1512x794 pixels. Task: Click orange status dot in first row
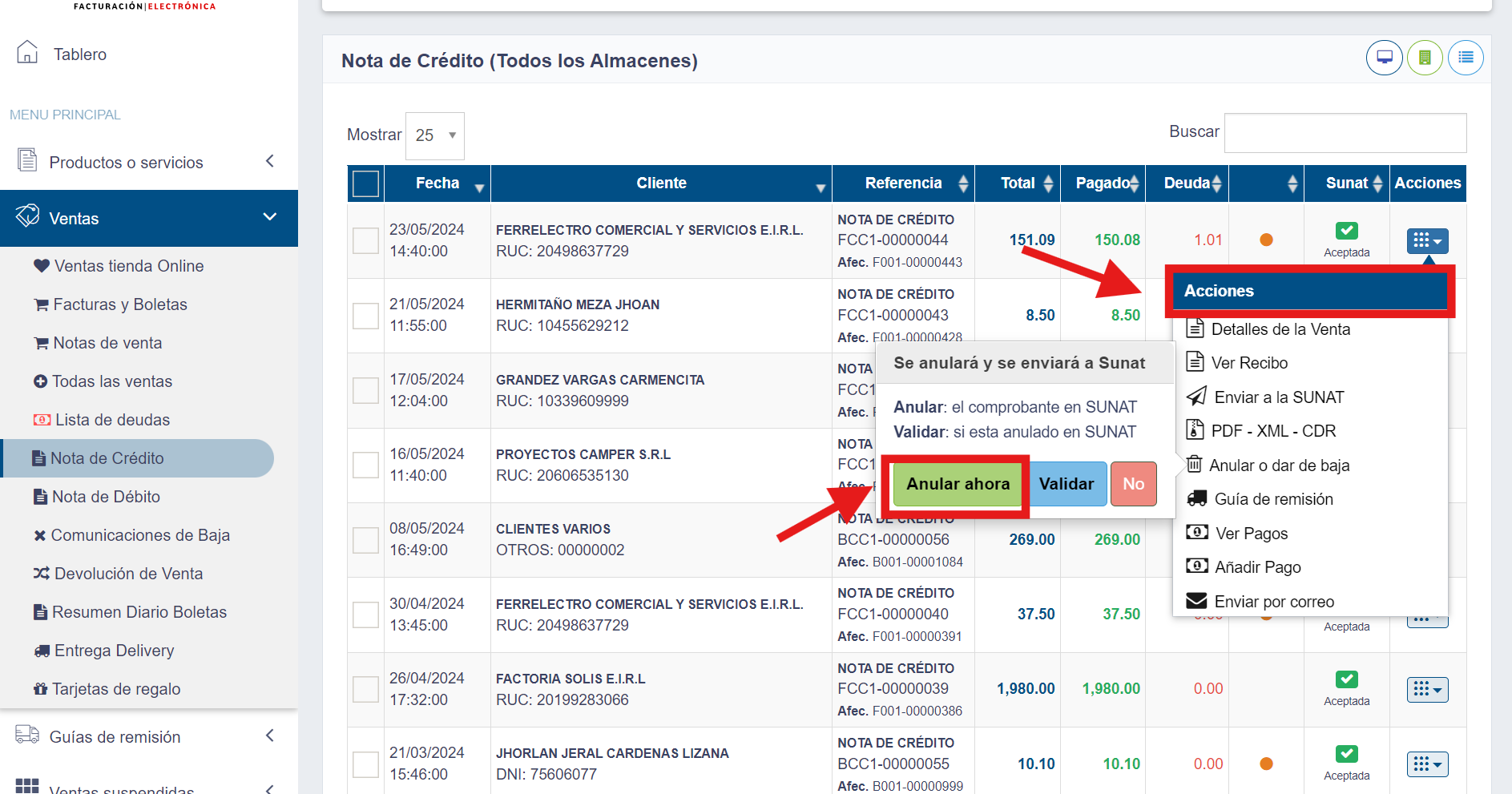point(1266,240)
